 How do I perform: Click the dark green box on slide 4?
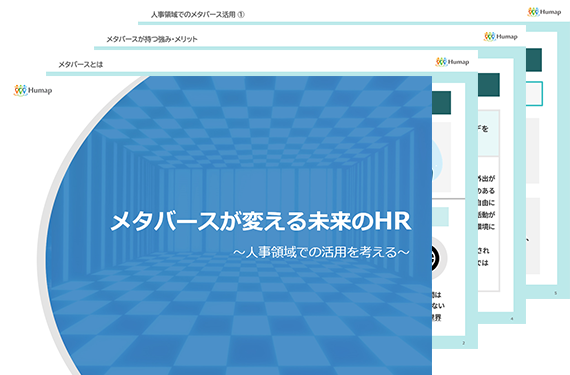pos(489,85)
